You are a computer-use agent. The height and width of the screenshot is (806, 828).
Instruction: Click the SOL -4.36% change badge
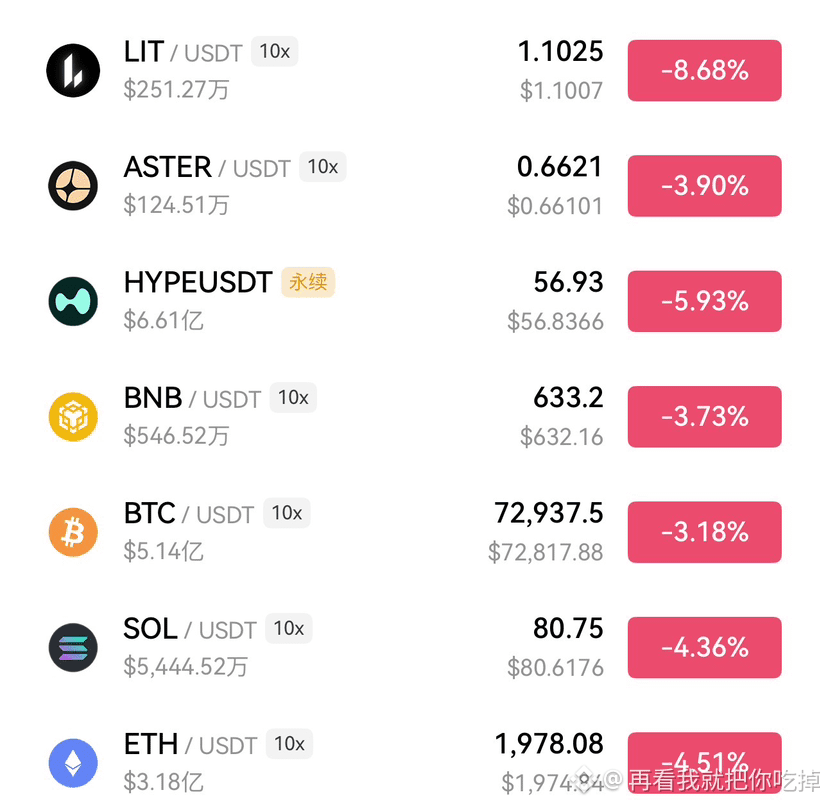click(704, 648)
